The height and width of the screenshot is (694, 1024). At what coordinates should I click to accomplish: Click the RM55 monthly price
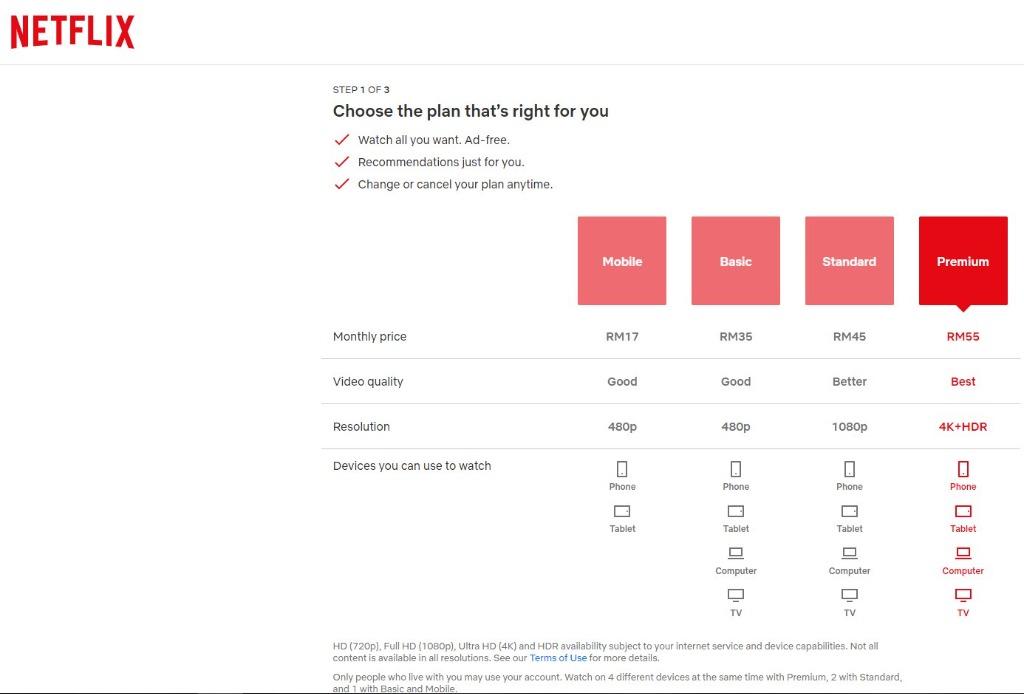pos(963,336)
